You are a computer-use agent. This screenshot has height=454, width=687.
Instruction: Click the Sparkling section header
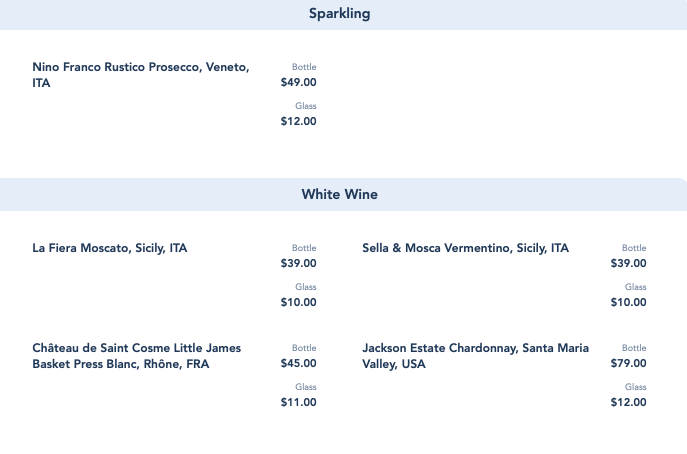tap(339, 14)
